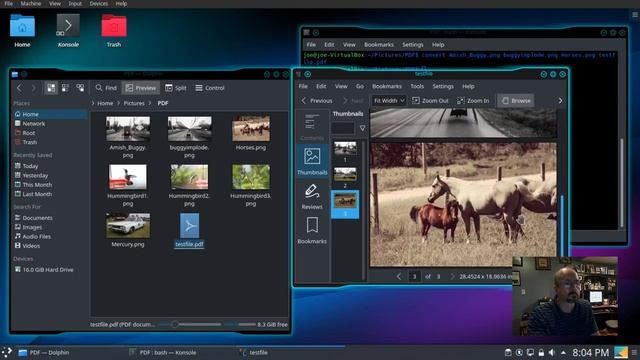This screenshot has width=640, height=360.
Task: Open Dolphin's Control menu
Action: click(x=210, y=88)
